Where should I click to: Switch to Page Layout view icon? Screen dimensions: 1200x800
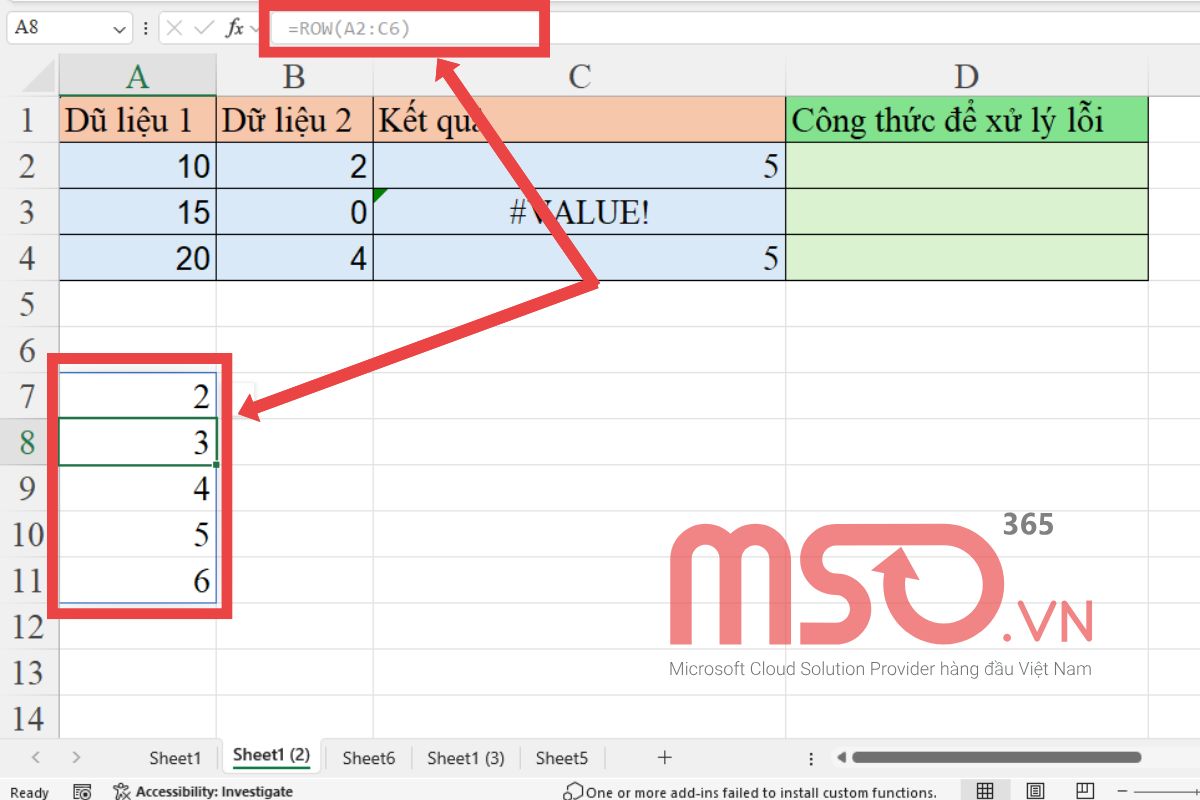click(1036, 791)
